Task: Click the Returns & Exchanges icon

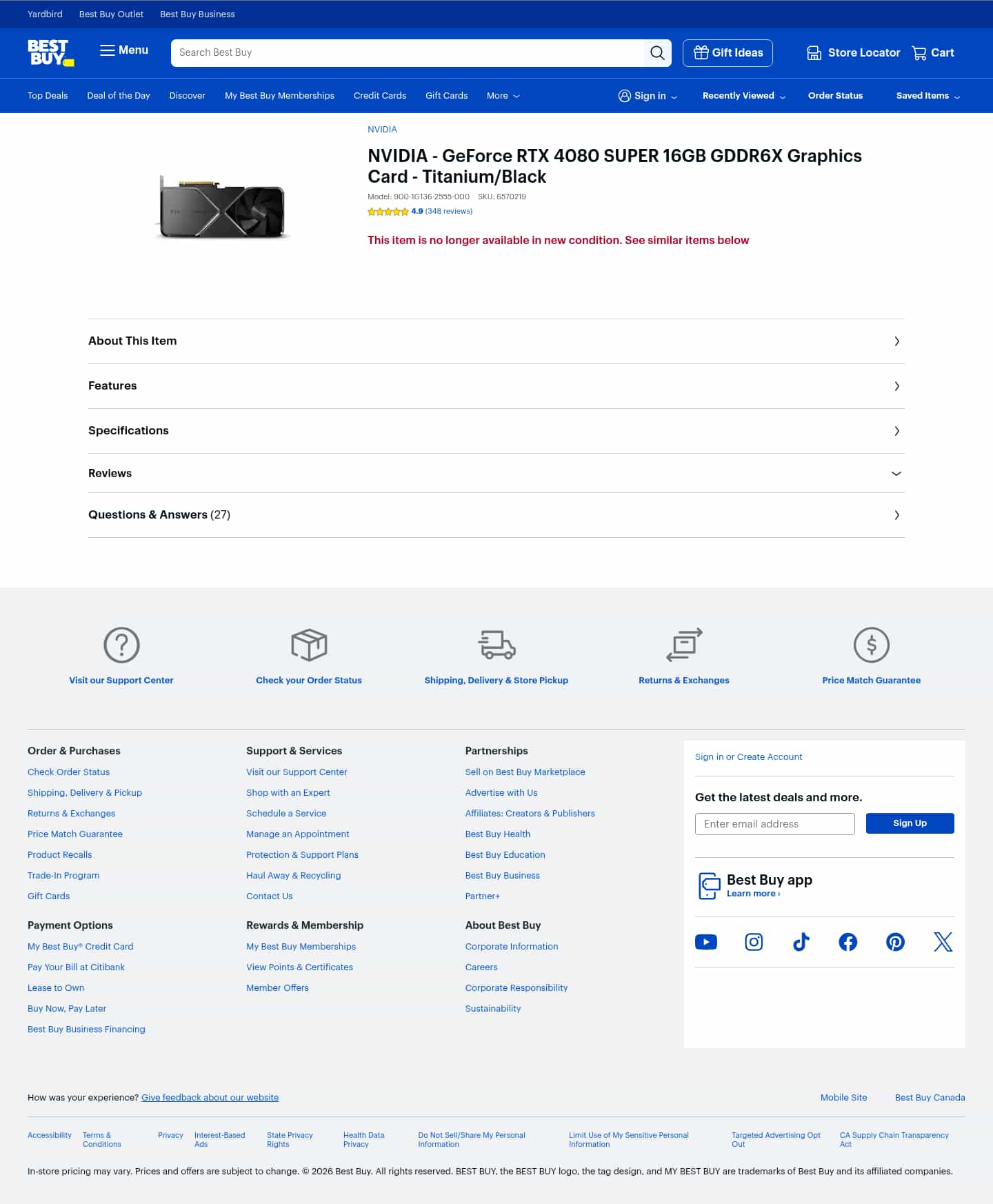Action: click(x=684, y=645)
